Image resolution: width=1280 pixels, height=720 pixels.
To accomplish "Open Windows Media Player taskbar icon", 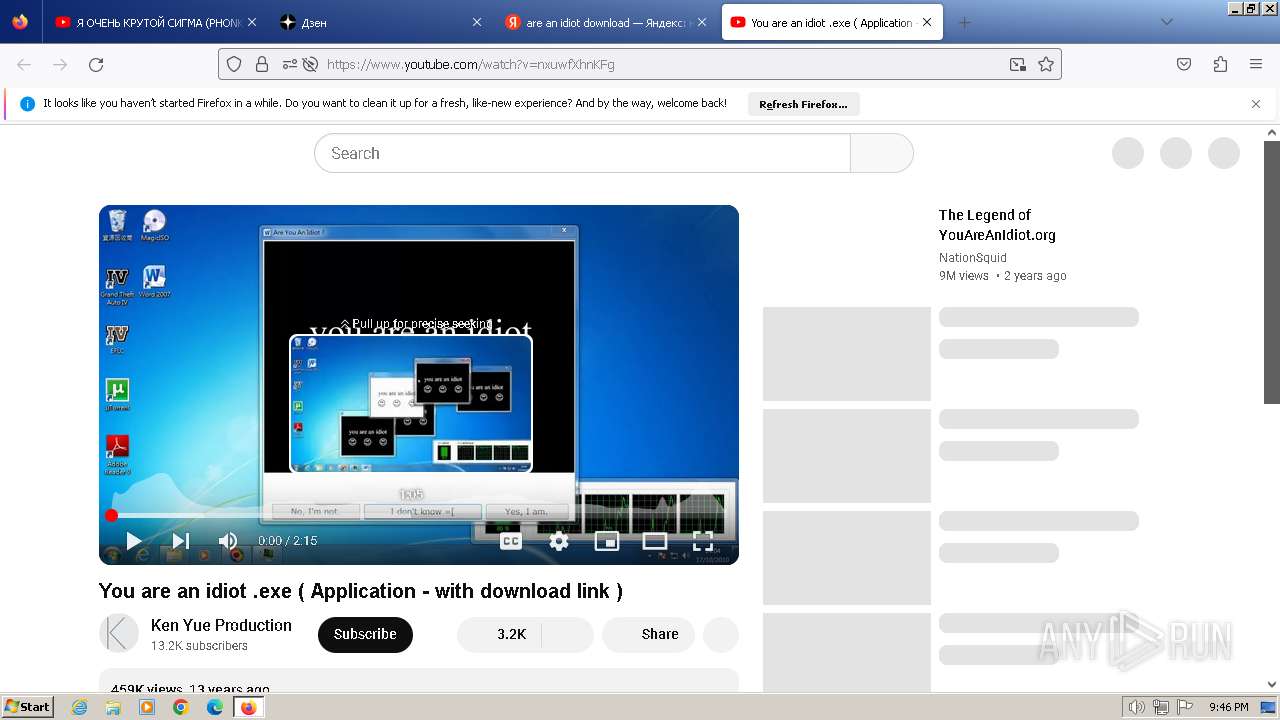I will 147,707.
